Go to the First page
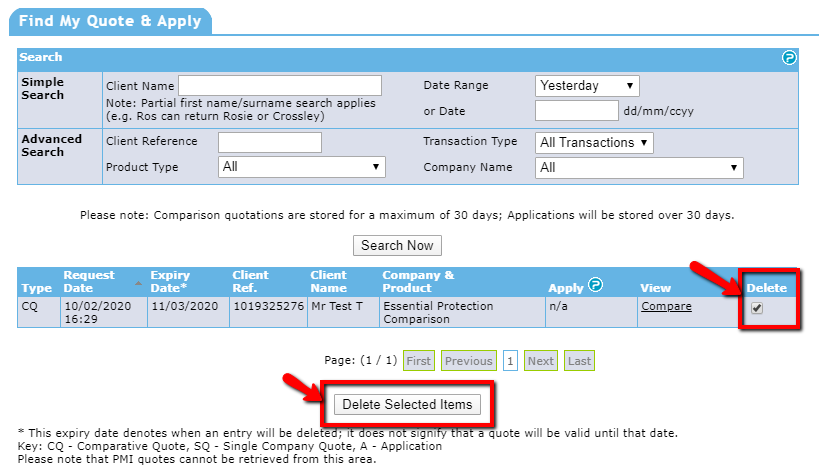 (x=419, y=361)
